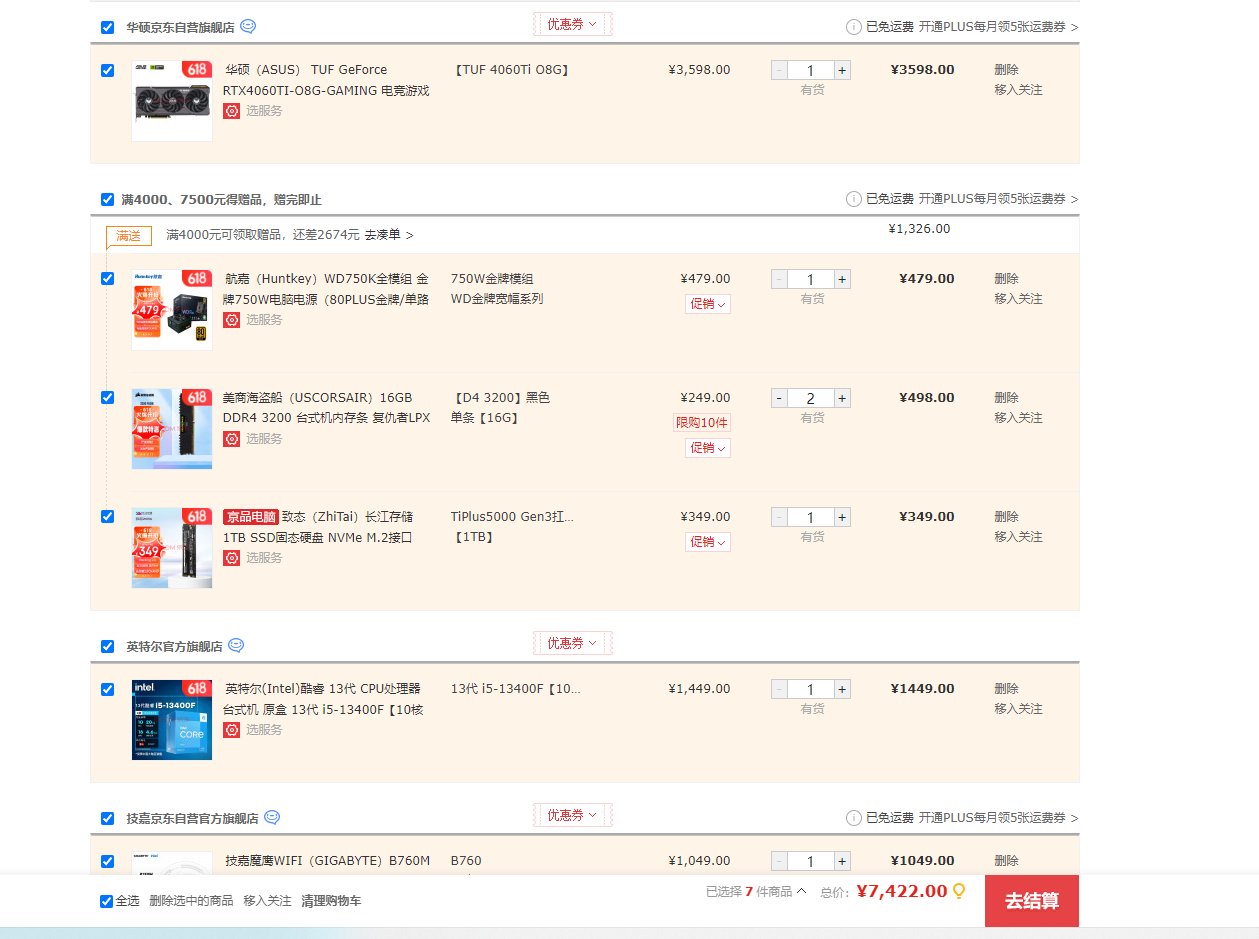Open chat icon beside 技嘉京东自营官方旗舰店
Screen dimensions: 1259x939
point(272,817)
